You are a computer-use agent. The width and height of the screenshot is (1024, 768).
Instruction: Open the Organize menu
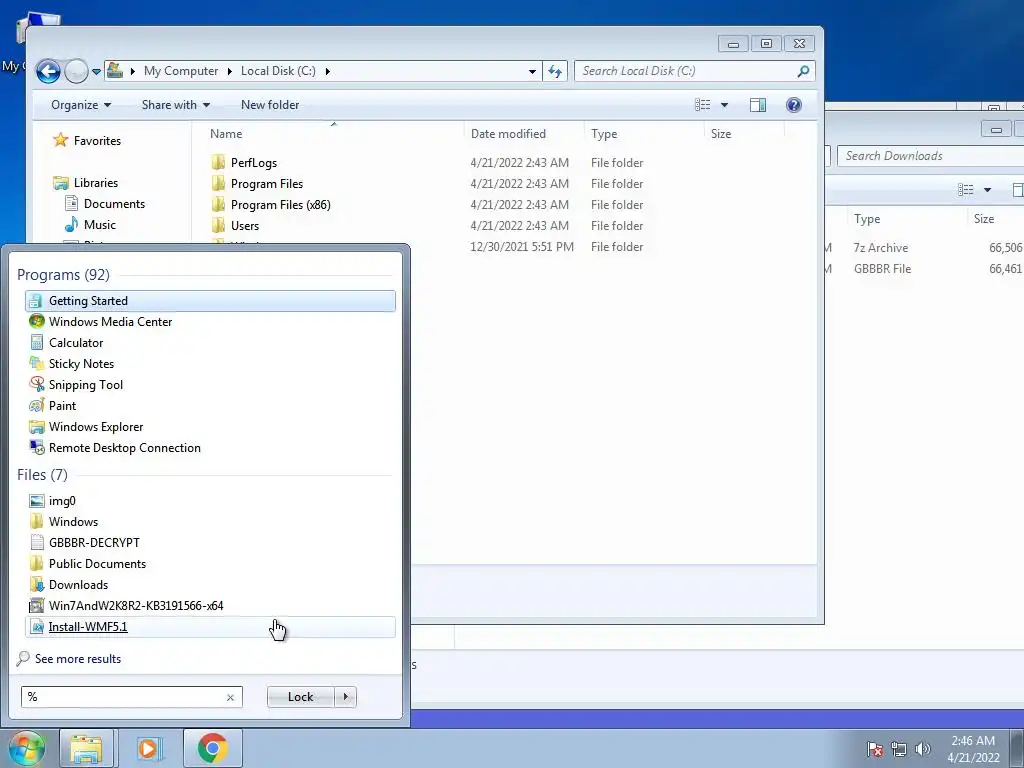pos(81,104)
